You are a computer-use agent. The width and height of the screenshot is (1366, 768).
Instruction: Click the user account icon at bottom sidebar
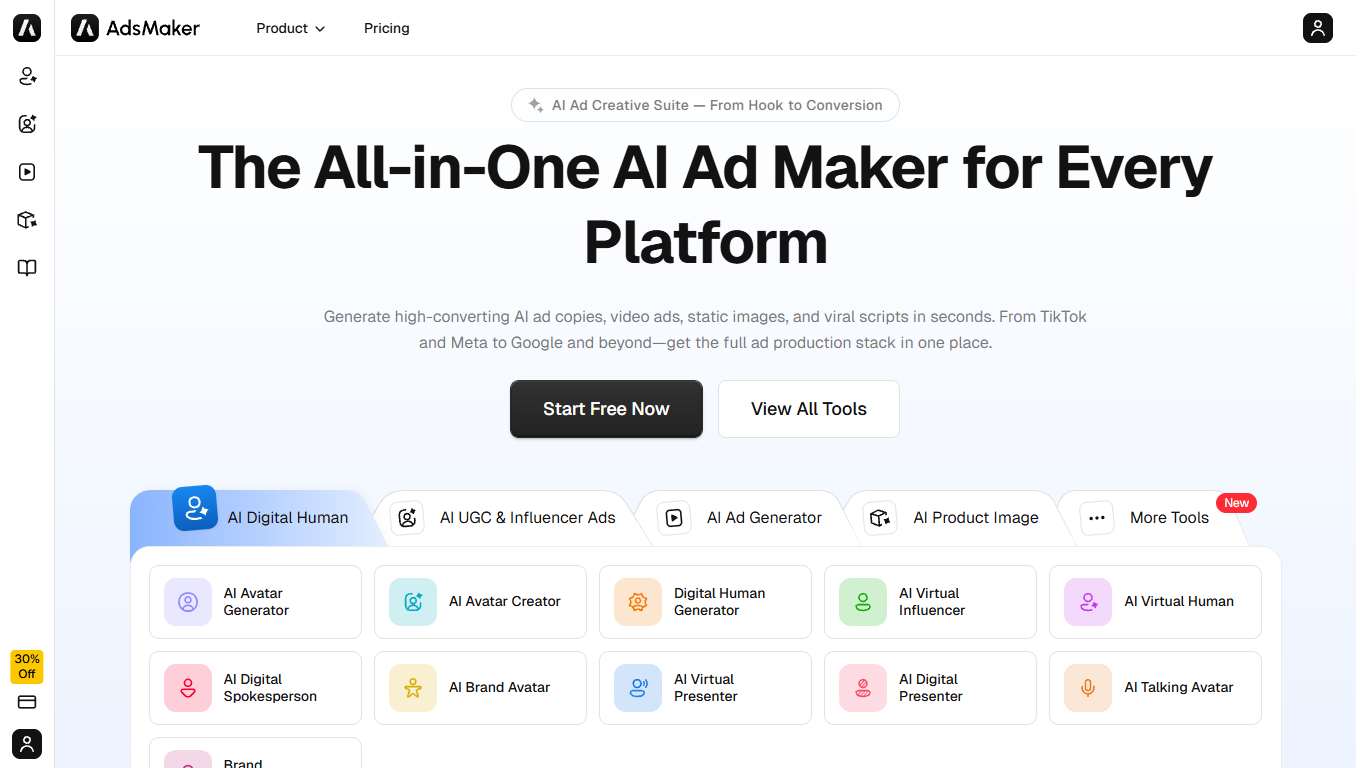tap(27, 744)
